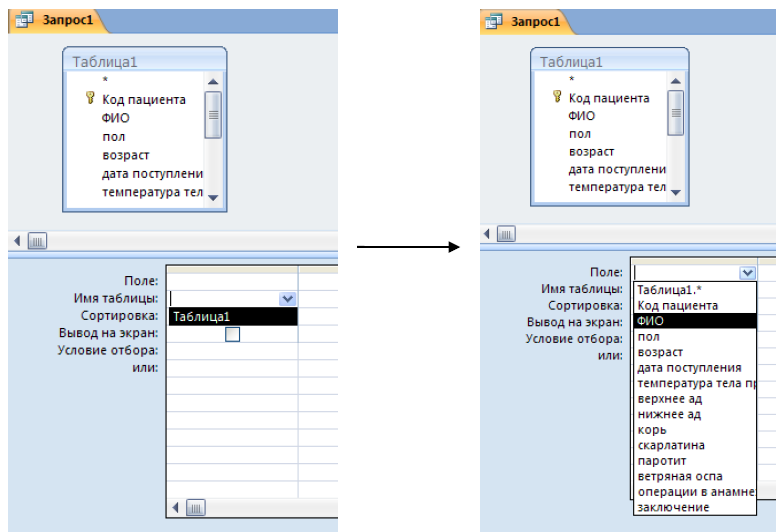Viewport: 784px width, 532px height.
Task: Click the Запрос1 tab icon in right window
Action: click(493, 22)
